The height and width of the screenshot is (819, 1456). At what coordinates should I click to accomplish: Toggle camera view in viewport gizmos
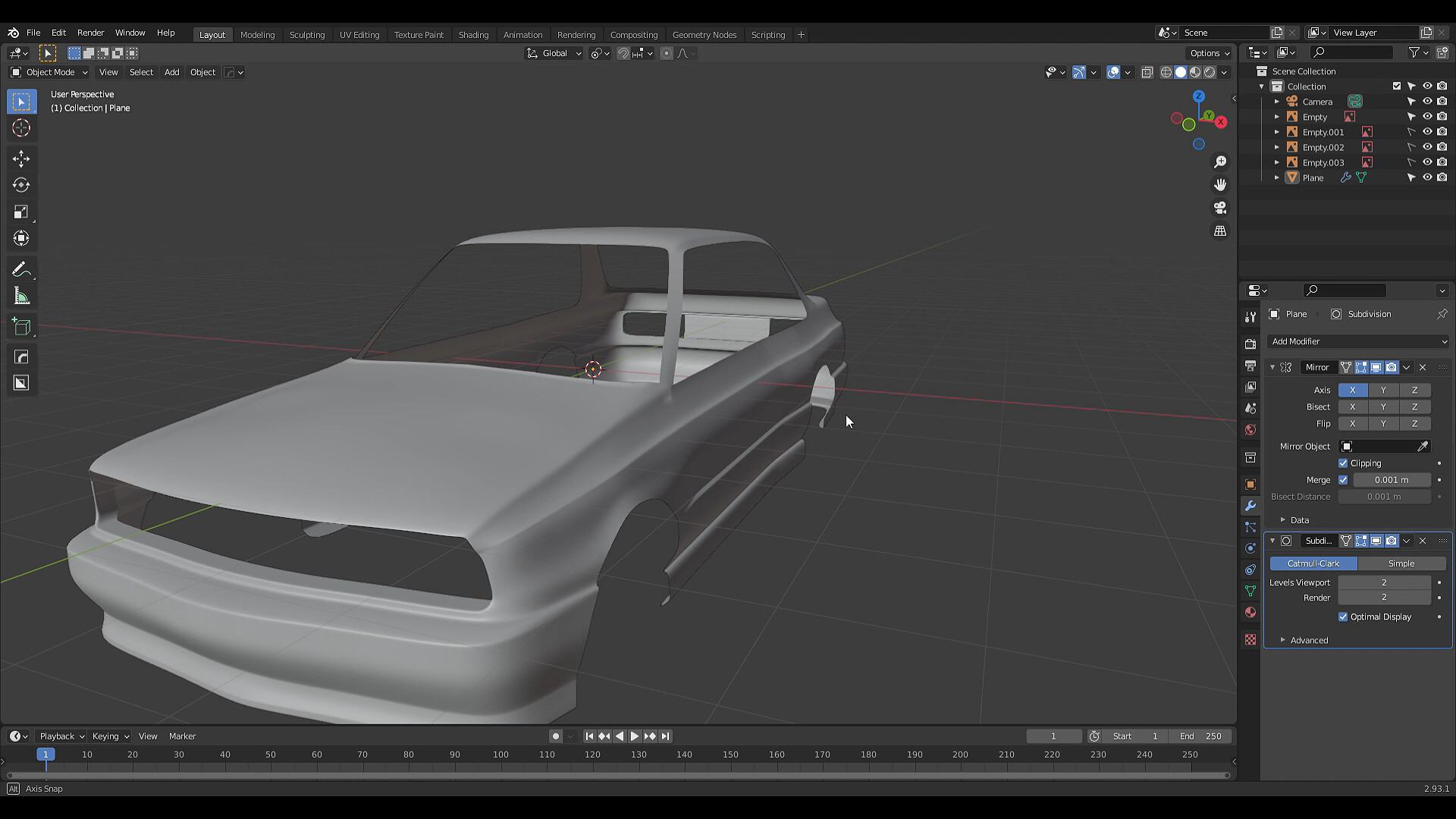(1220, 208)
